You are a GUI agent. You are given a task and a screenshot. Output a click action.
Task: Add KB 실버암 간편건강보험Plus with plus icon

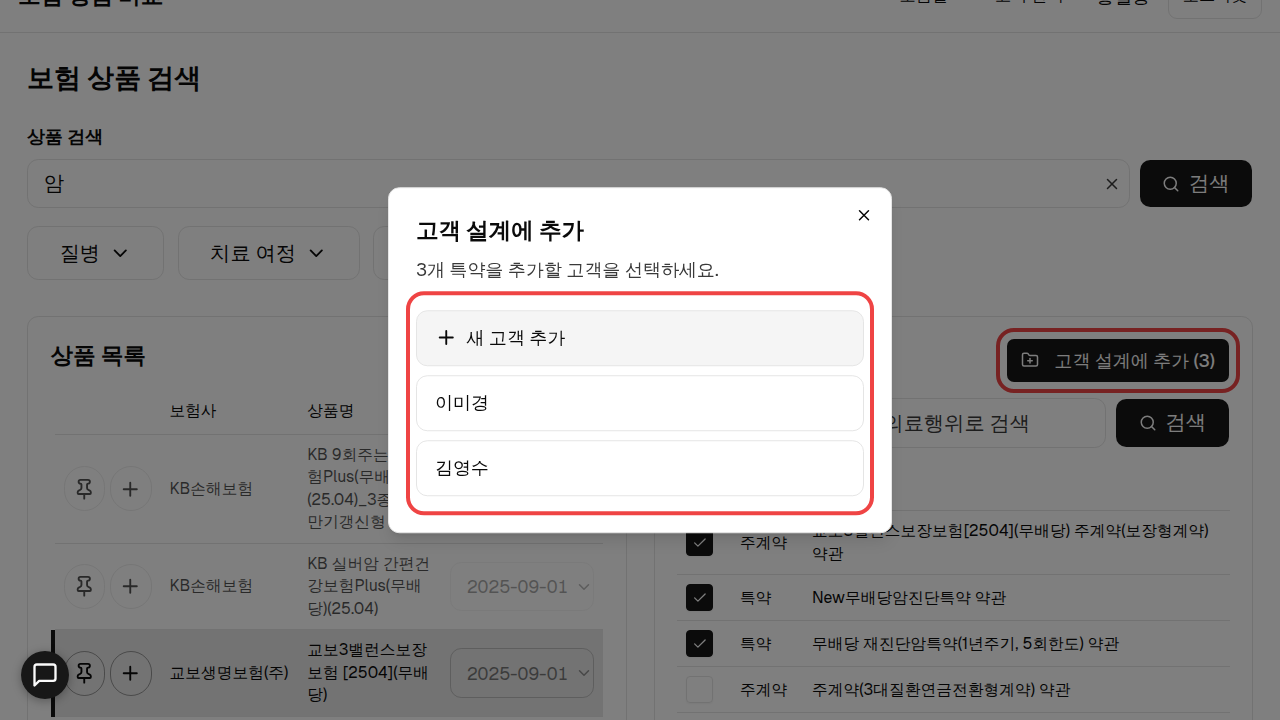point(130,586)
